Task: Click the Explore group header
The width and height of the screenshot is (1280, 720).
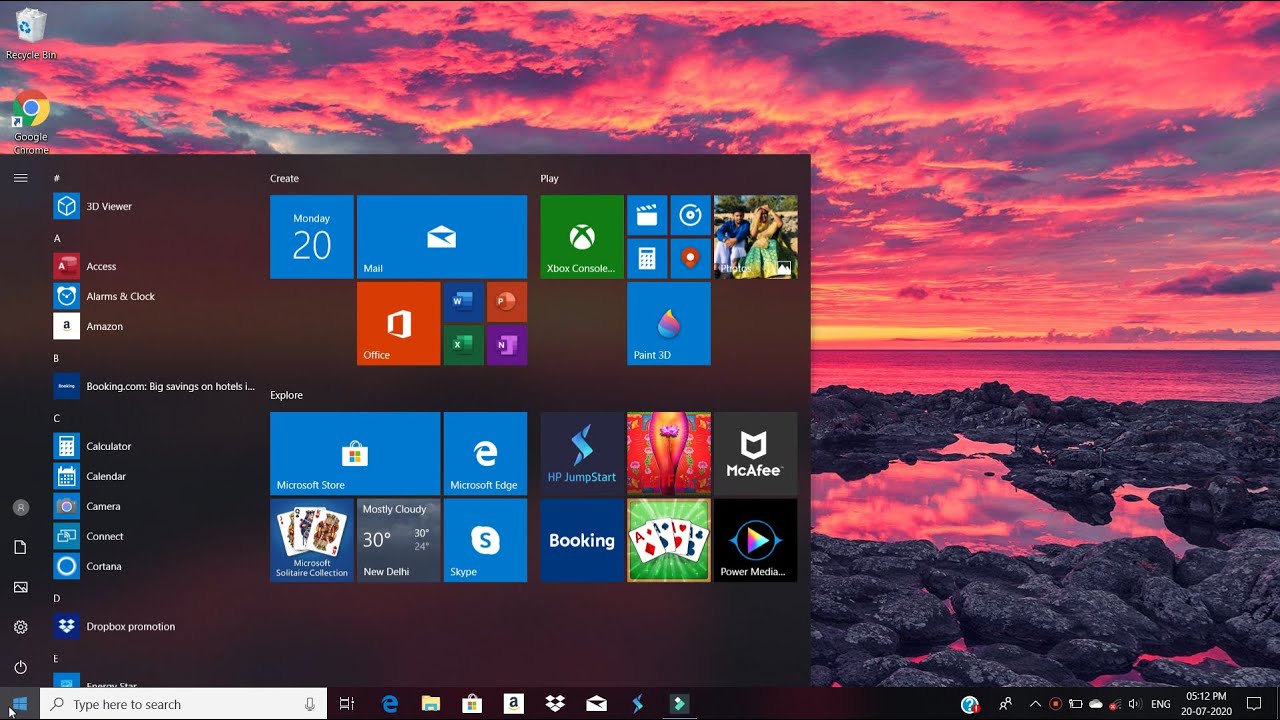Action: pyautogui.click(x=286, y=395)
